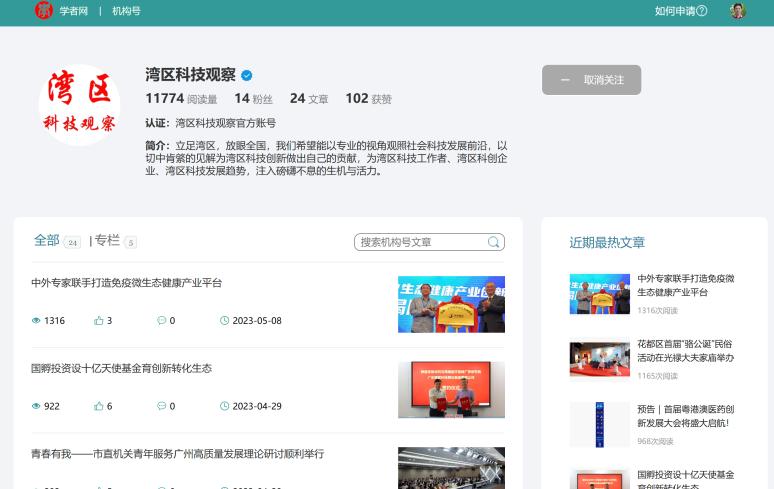Open the 学者网 link in the header
This screenshot has width=774, height=489.
tap(74, 11)
